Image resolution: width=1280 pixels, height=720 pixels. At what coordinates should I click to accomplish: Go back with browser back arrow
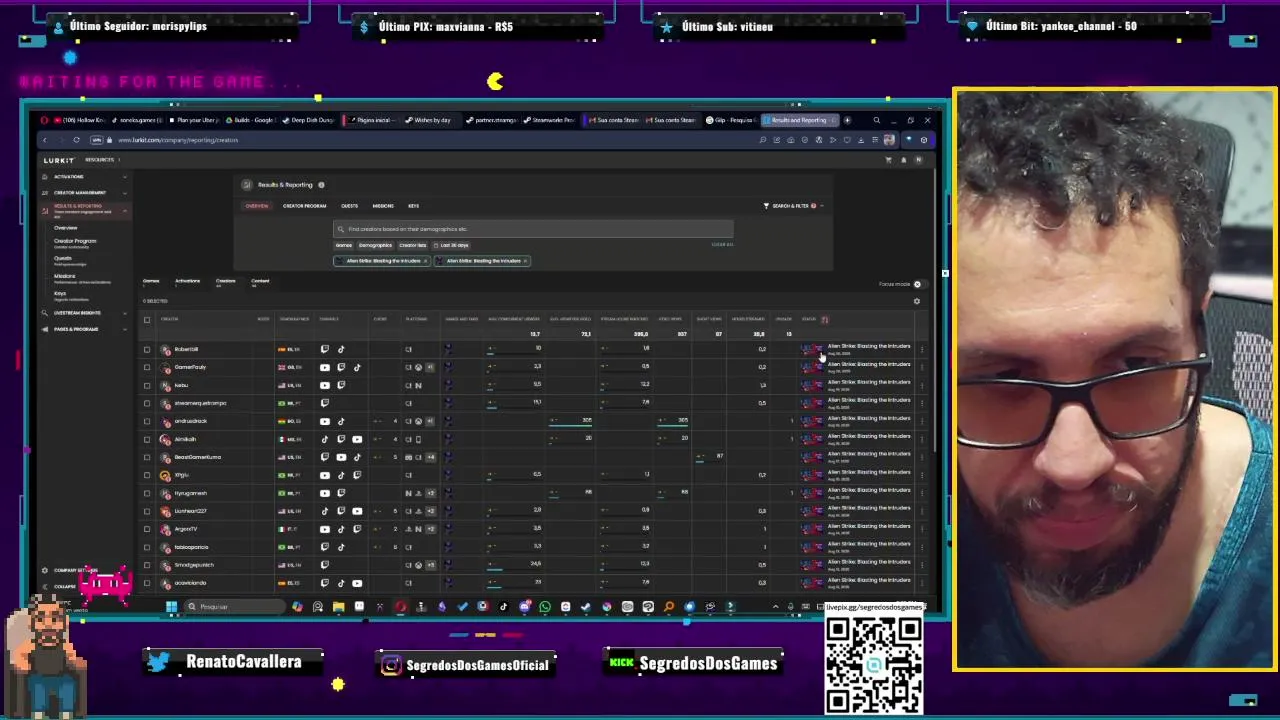44,140
